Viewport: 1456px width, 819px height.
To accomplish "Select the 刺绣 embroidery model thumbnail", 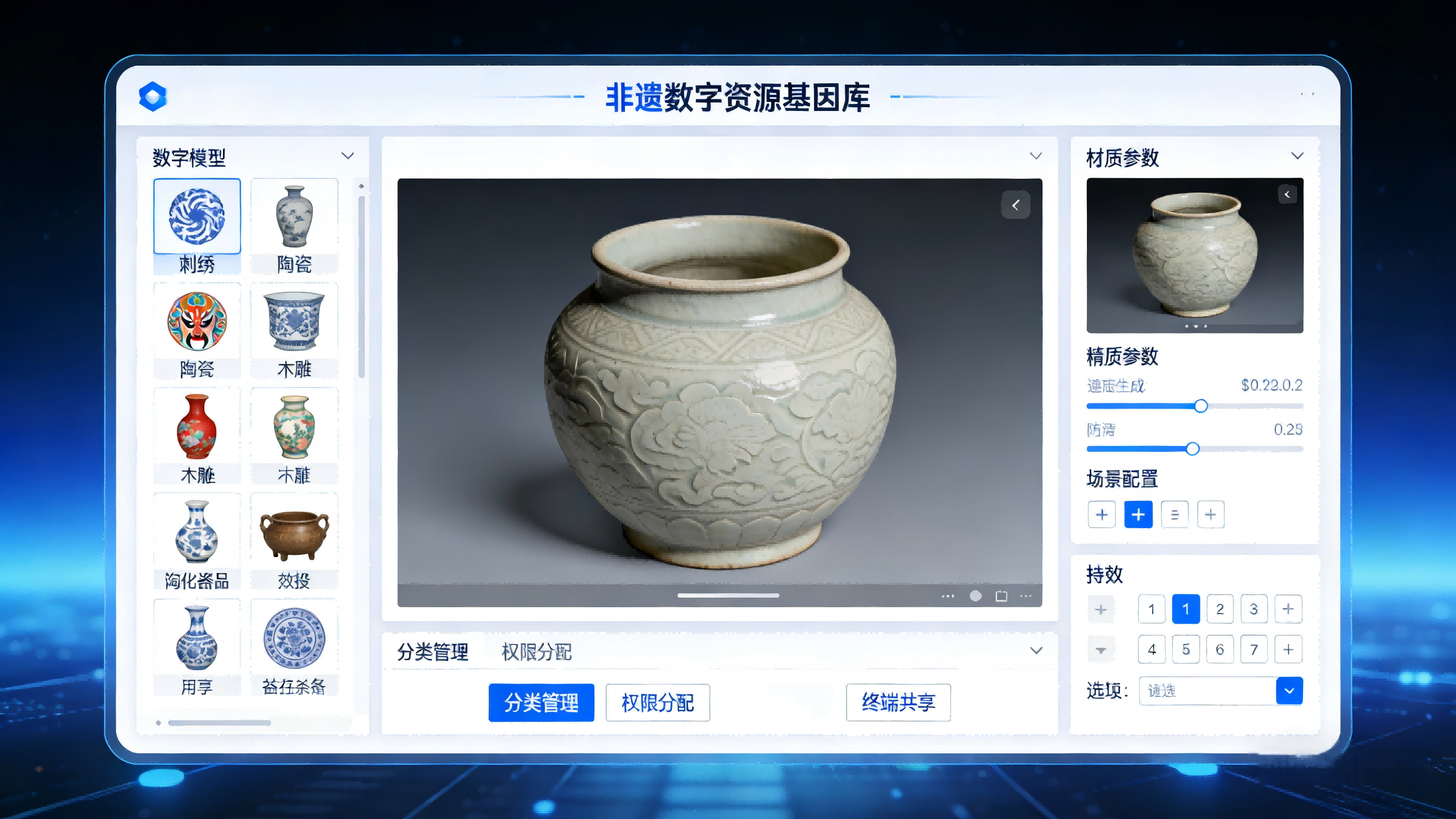I will click(196, 216).
